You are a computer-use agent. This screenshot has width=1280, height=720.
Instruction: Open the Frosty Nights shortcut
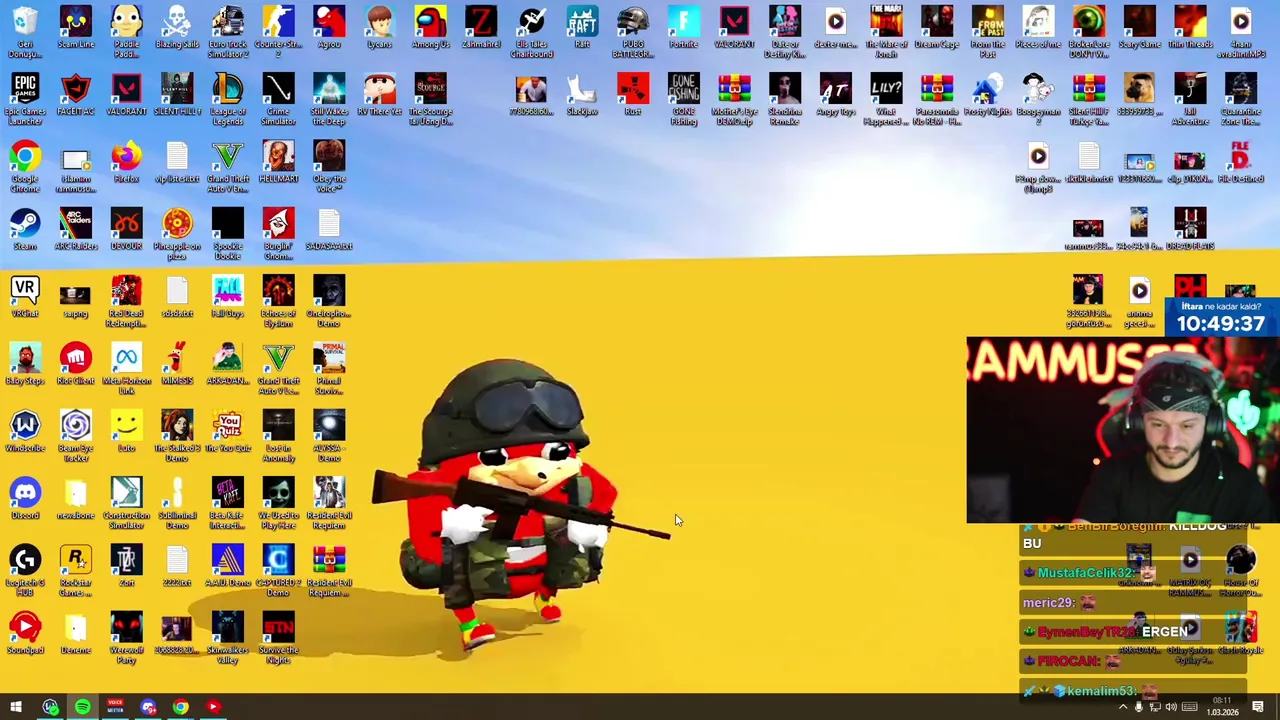tap(987, 95)
